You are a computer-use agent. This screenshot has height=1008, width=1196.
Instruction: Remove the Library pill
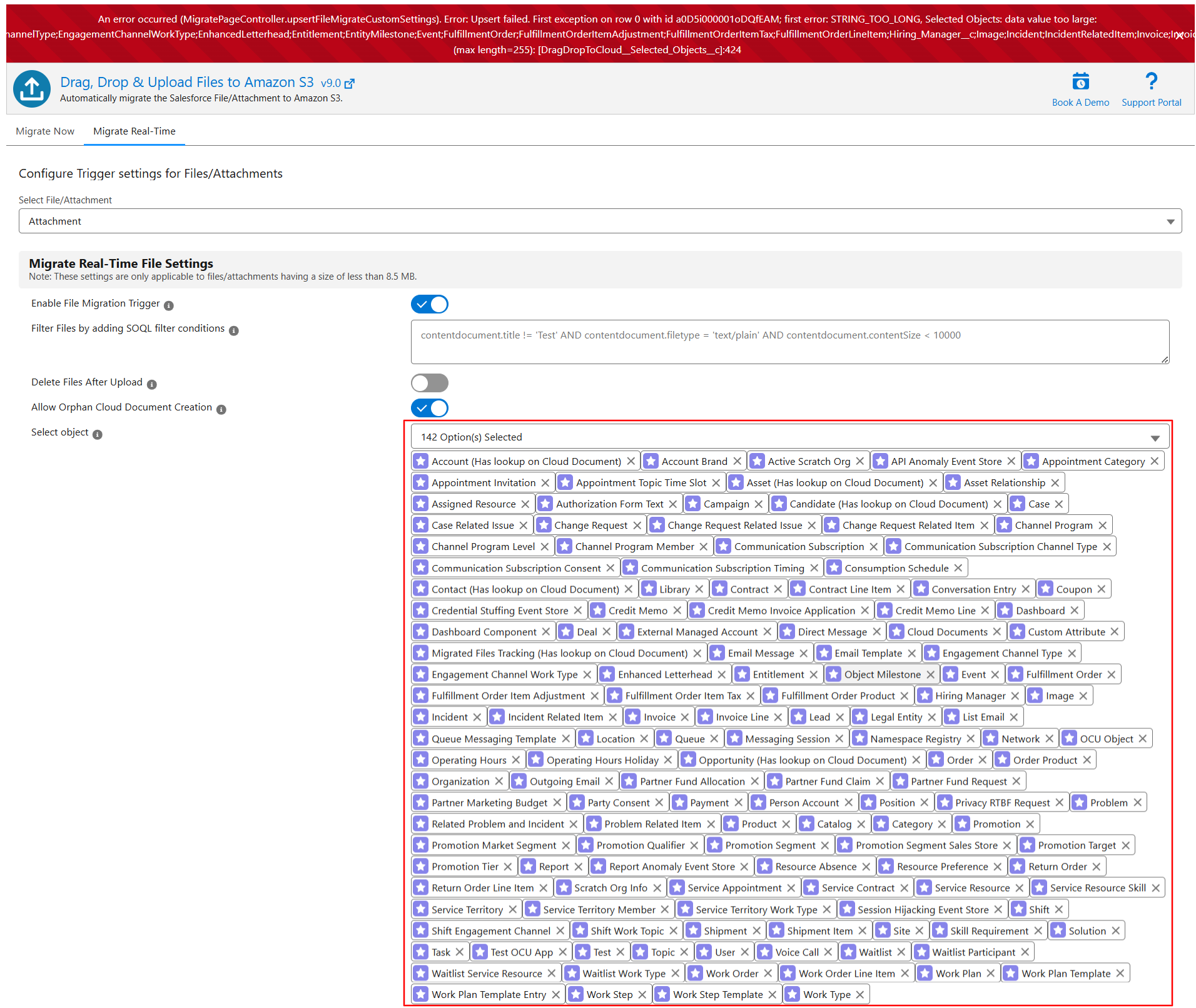point(699,589)
